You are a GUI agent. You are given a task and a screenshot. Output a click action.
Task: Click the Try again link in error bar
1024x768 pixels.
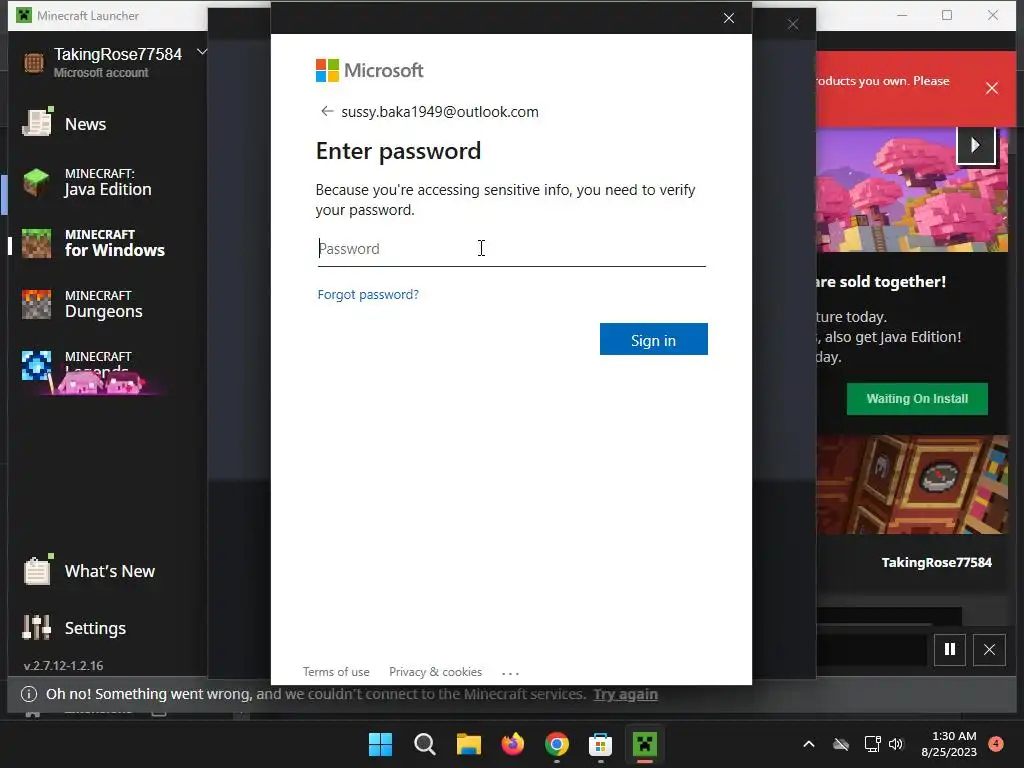[x=625, y=694]
